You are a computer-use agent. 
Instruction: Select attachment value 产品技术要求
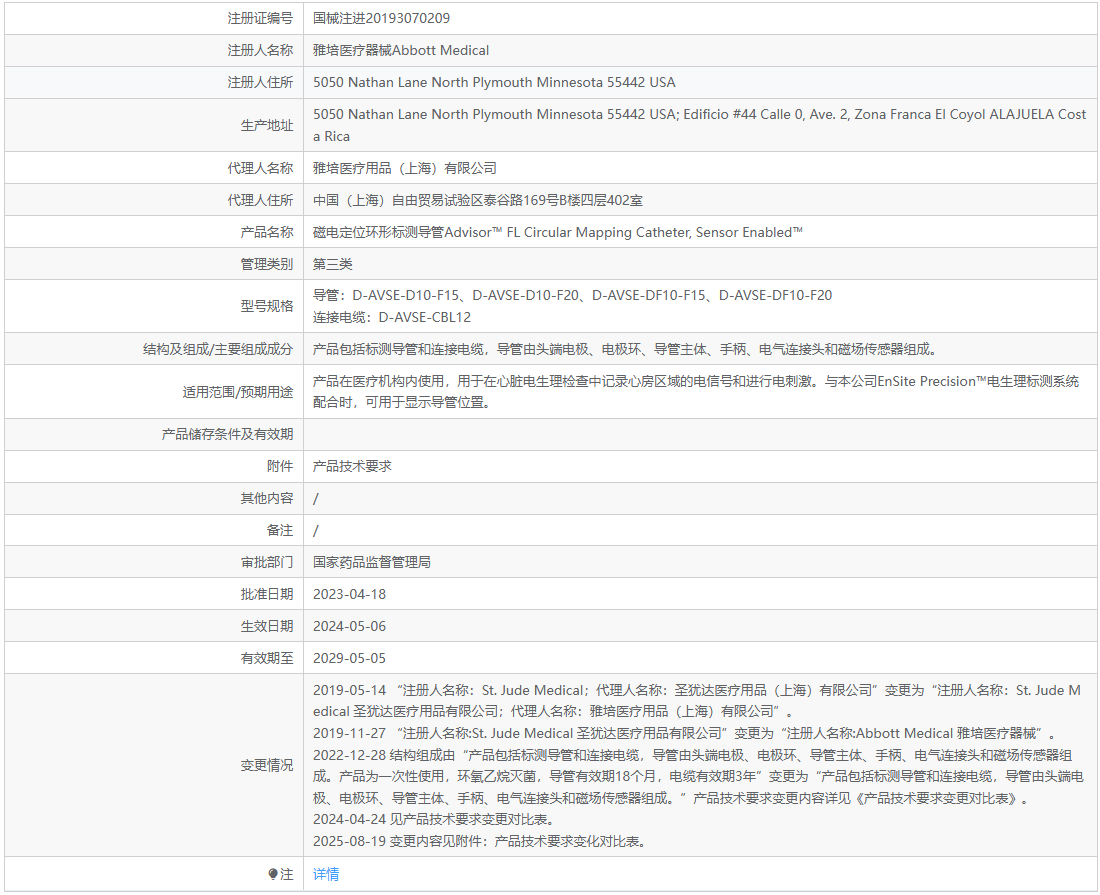tap(352, 466)
